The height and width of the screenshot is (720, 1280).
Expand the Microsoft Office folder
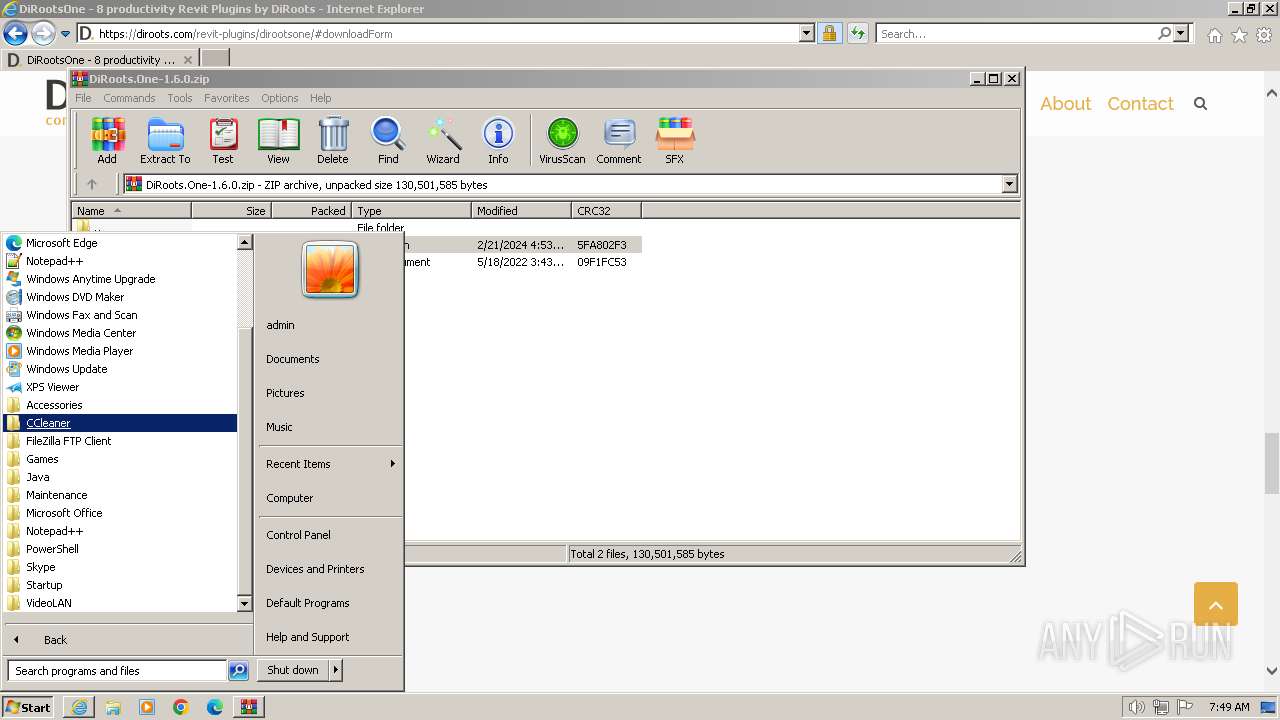[x=64, y=513]
